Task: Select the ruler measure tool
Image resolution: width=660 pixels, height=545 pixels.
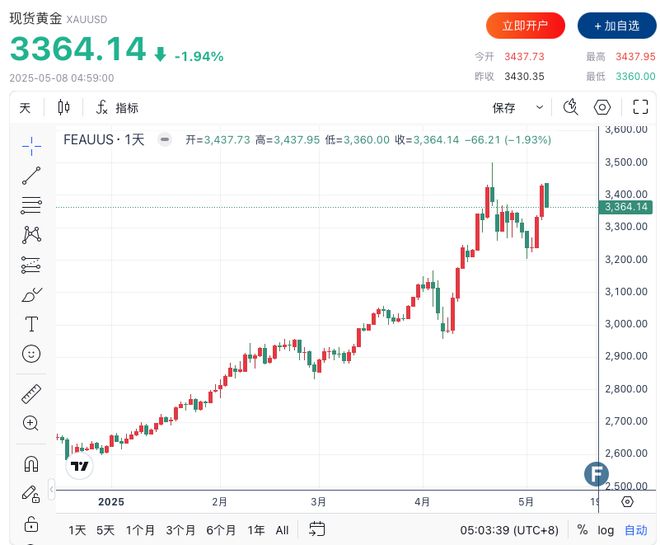Action: tap(32, 394)
